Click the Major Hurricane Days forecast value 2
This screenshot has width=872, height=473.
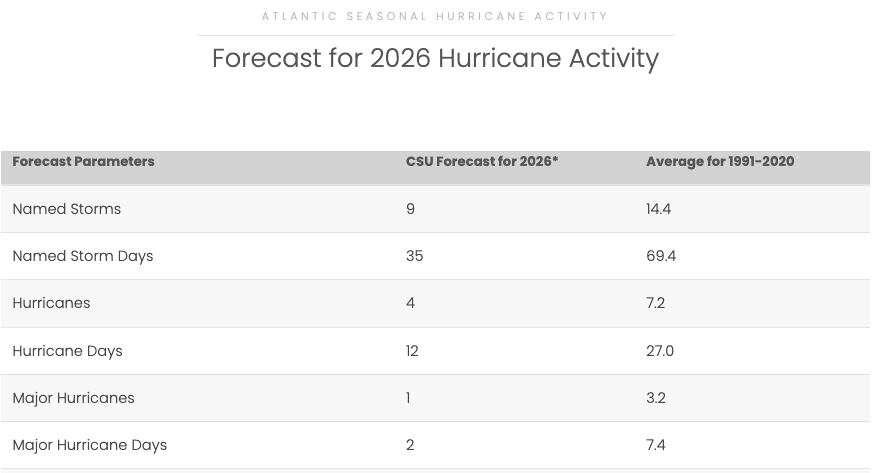[410, 445]
